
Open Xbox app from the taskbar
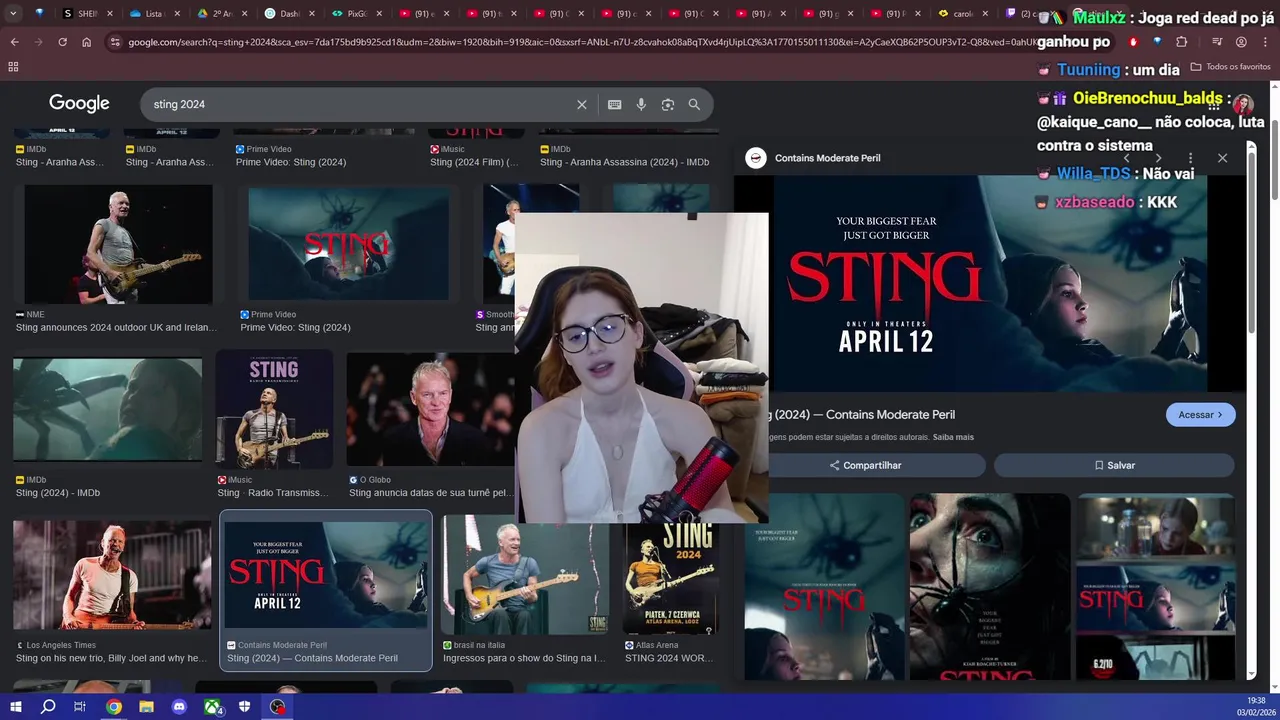pyautogui.click(x=213, y=707)
